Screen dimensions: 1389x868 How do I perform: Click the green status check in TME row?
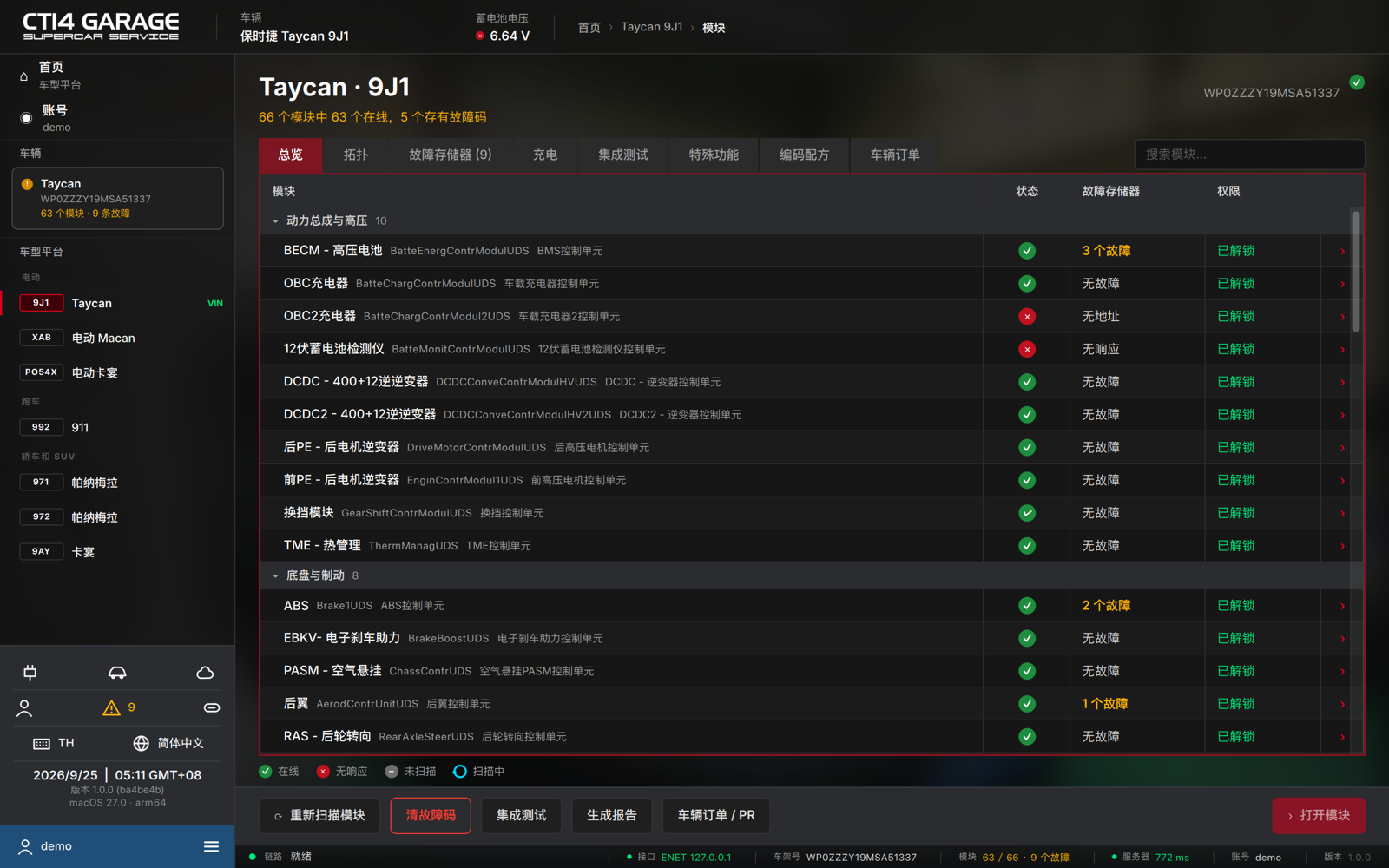pyautogui.click(x=1027, y=546)
